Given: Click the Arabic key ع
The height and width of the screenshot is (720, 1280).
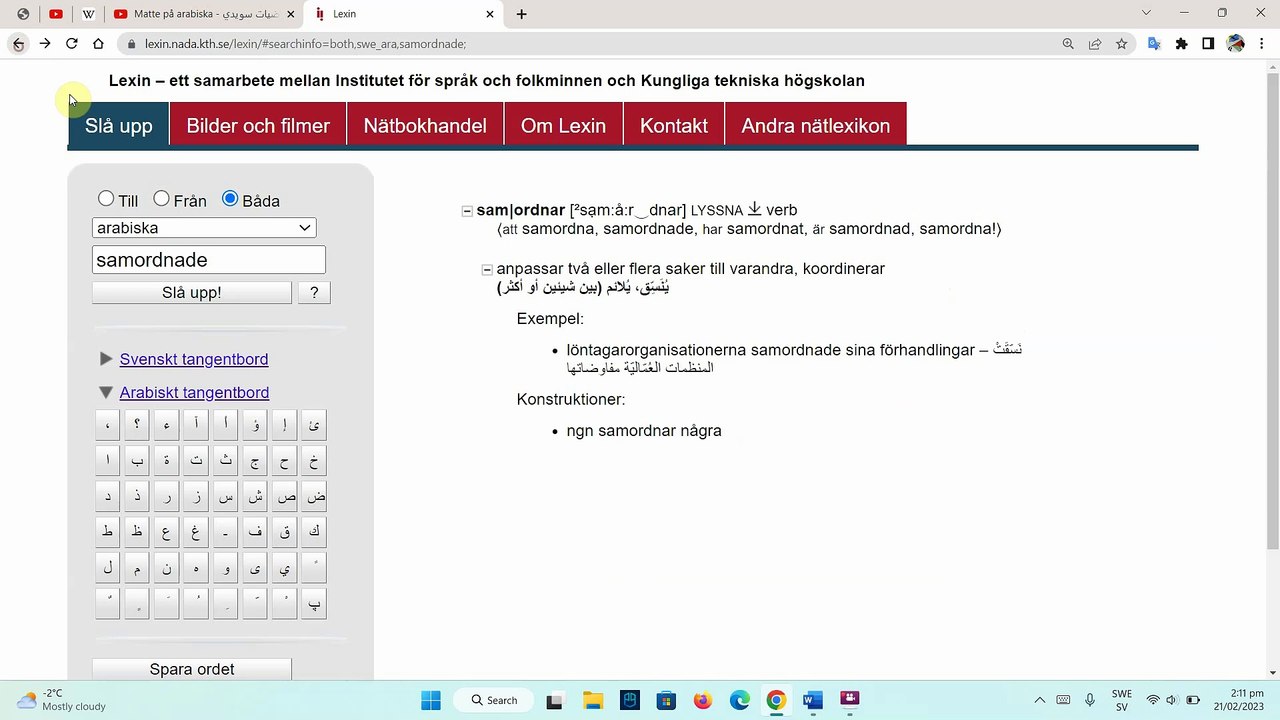Looking at the screenshot, I should tap(166, 532).
